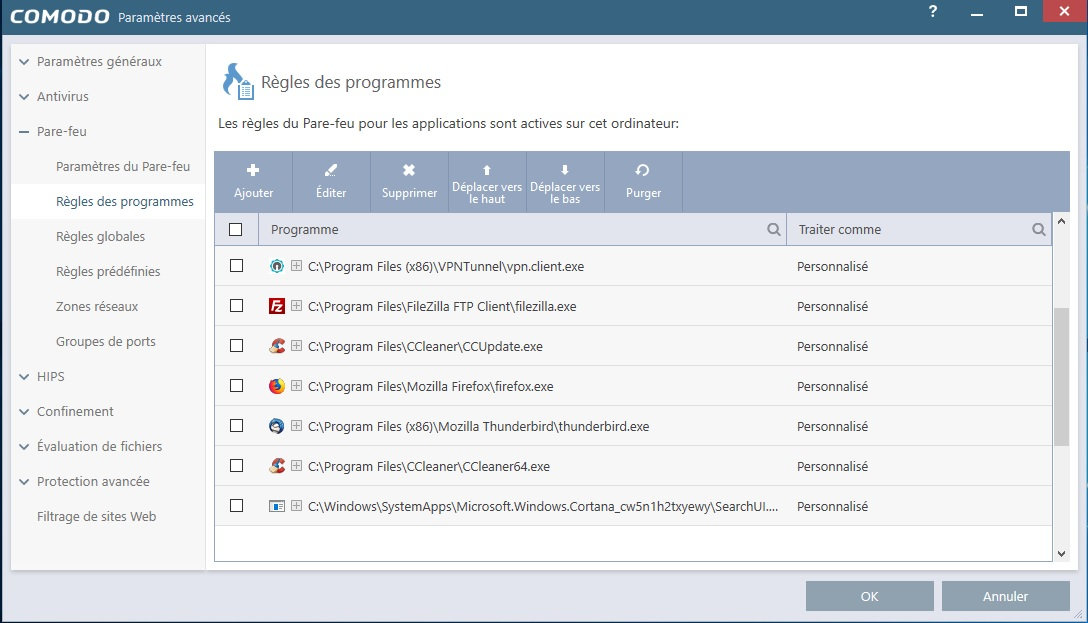Image resolution: width=1088 pixels, height=623 pixels.
Task: Check the filezilla.exe rule checkbox
Action: tap(236, 306)
